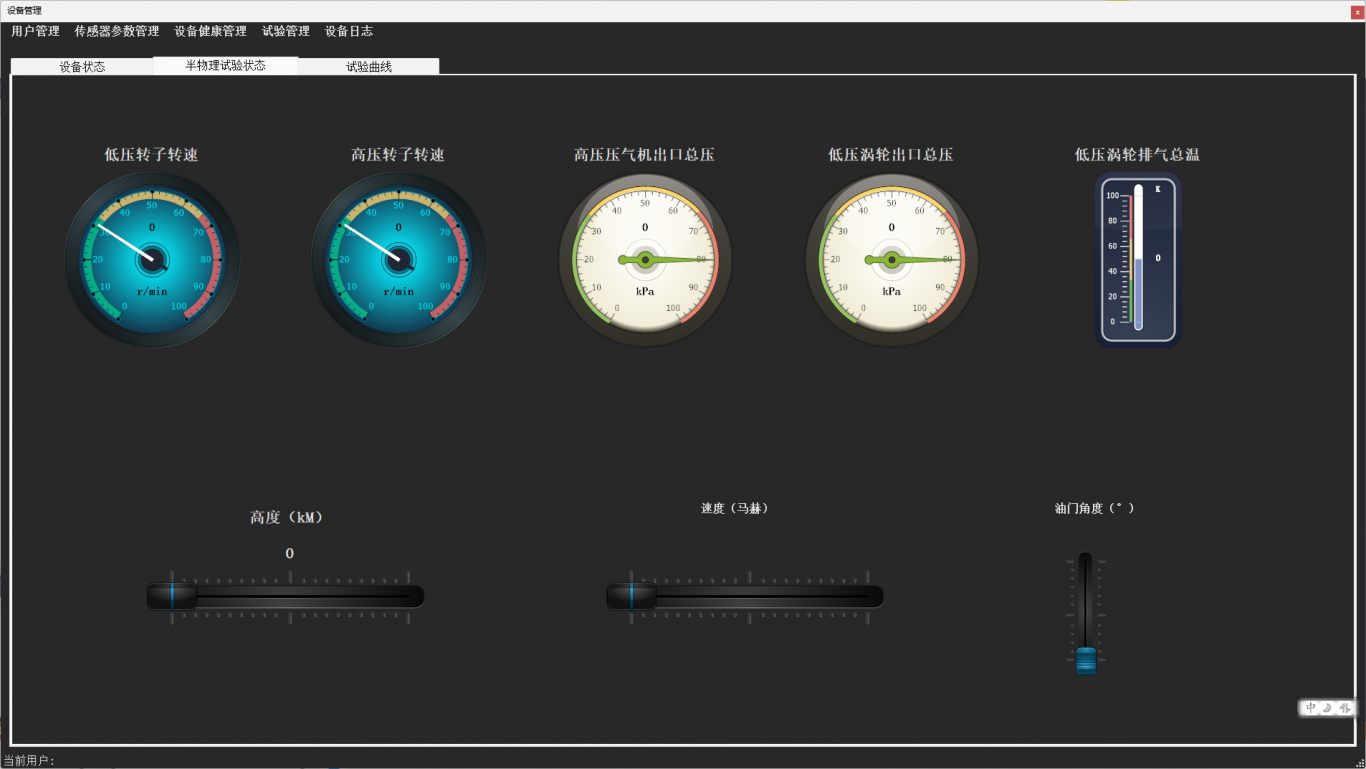The width and height of the screenshot is (1366, 769).
Task: Click the 高度 (kM) slider handle
Action: pos(172,597)
